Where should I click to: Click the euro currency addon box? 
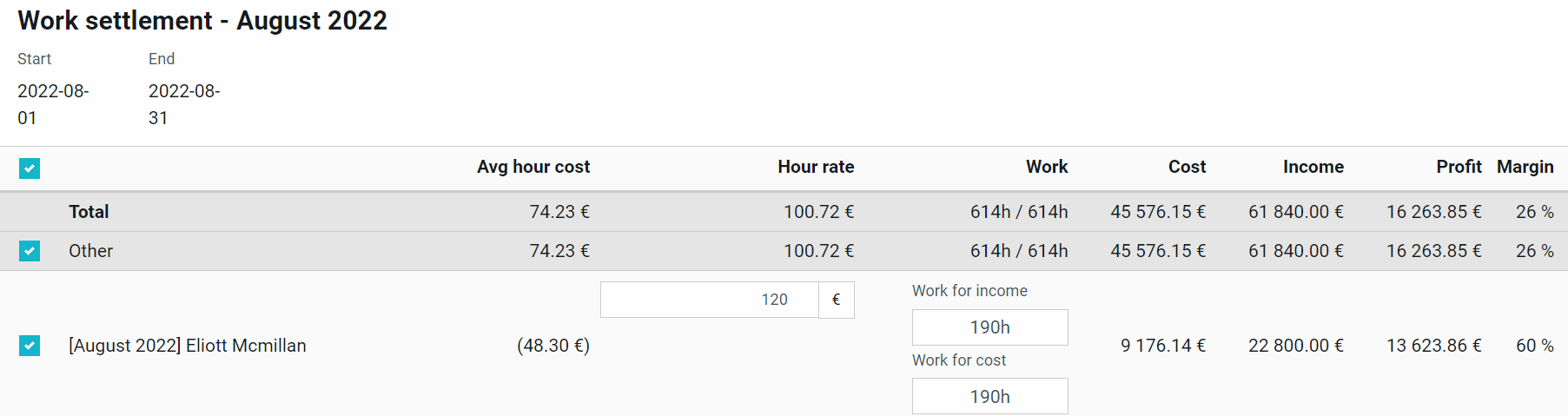point(837,300)
